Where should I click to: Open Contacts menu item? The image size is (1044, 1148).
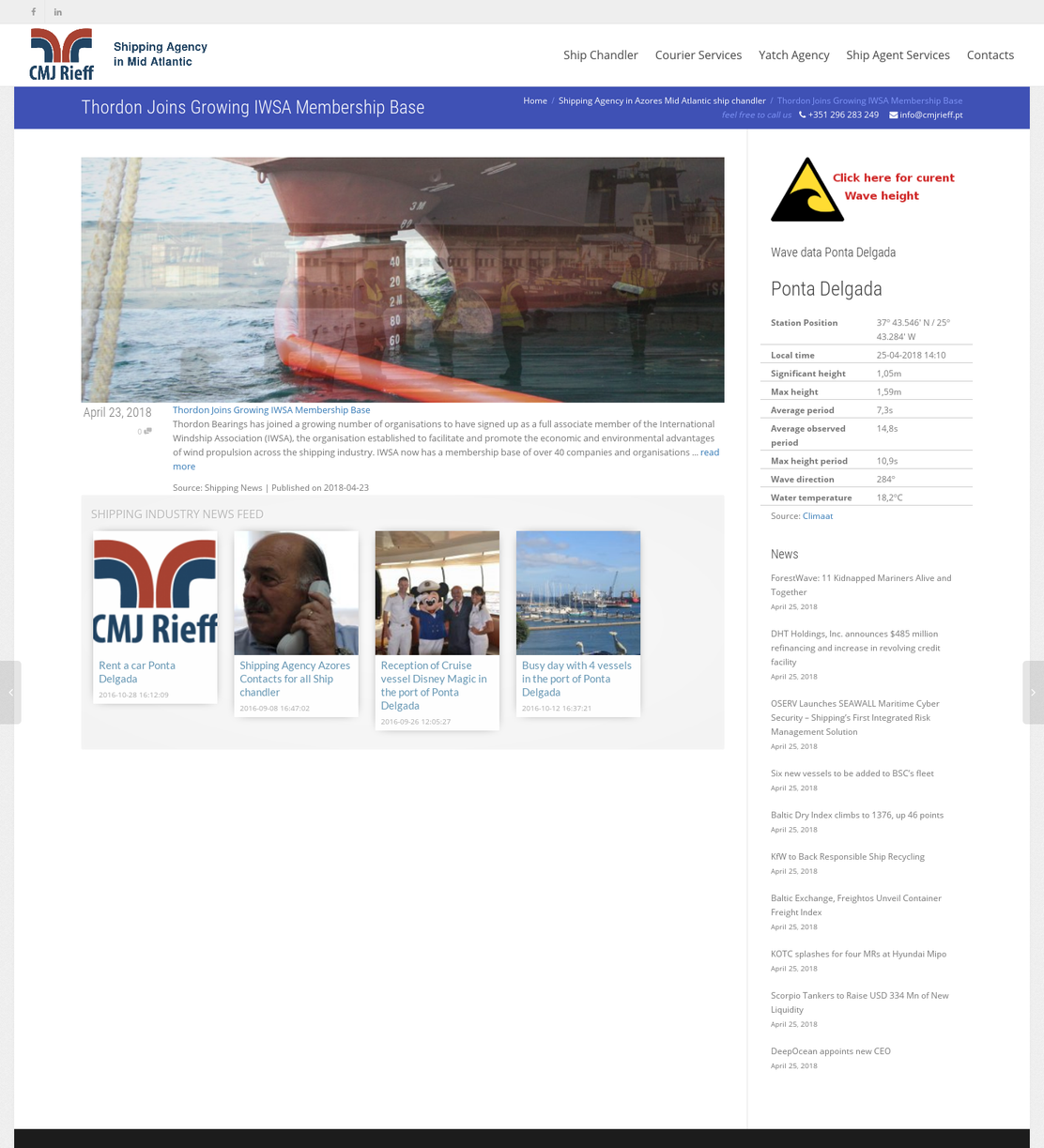point(990,55)
